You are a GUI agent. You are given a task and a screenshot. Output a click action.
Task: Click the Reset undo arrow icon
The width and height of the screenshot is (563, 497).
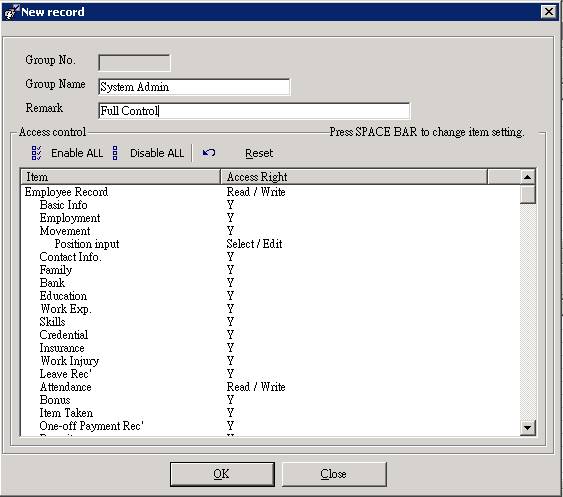point(209,153)
